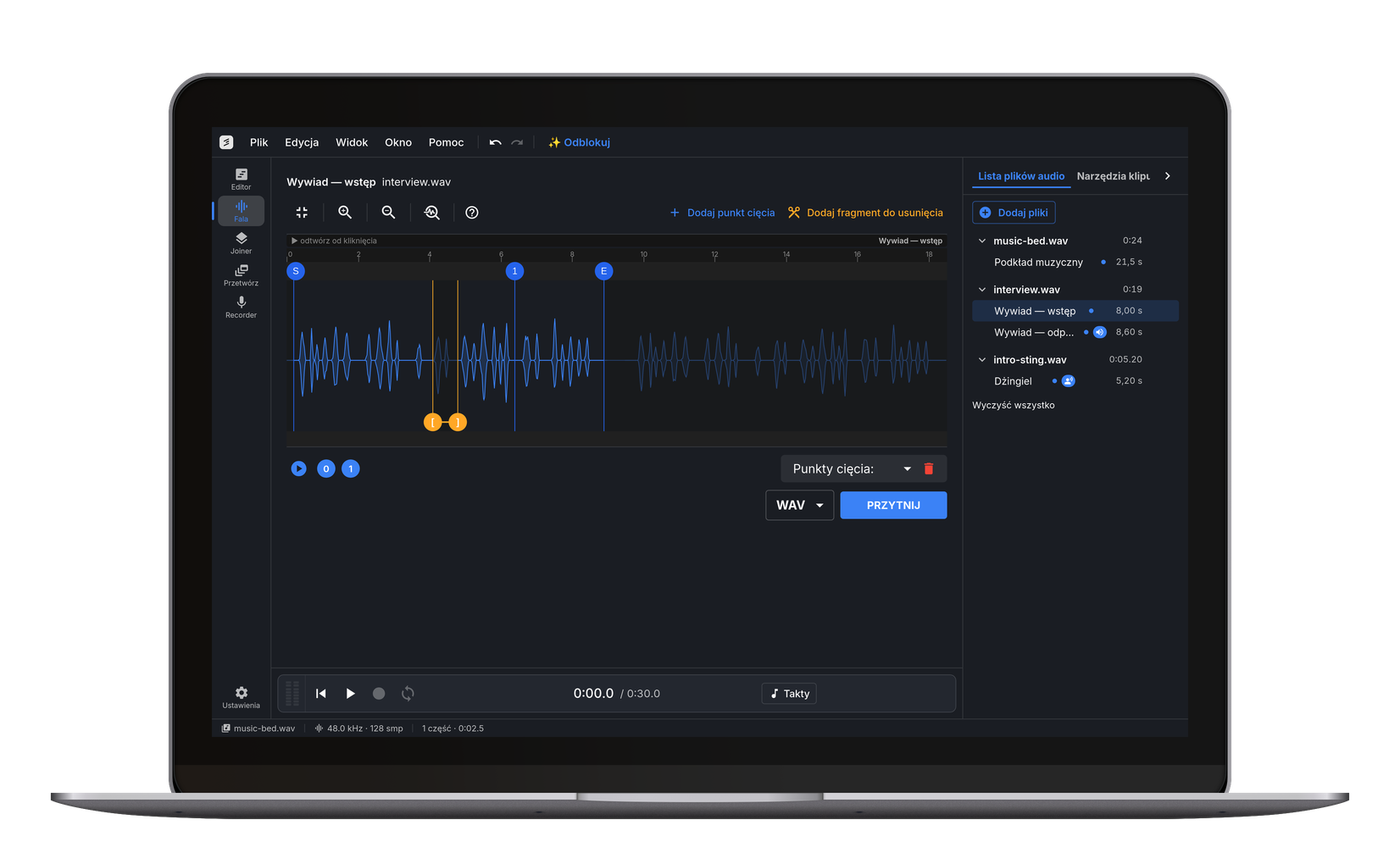Toggle loop playback in transport bar
The height and width of the screenshot is (864, 1400).
(x=408, y=694)
